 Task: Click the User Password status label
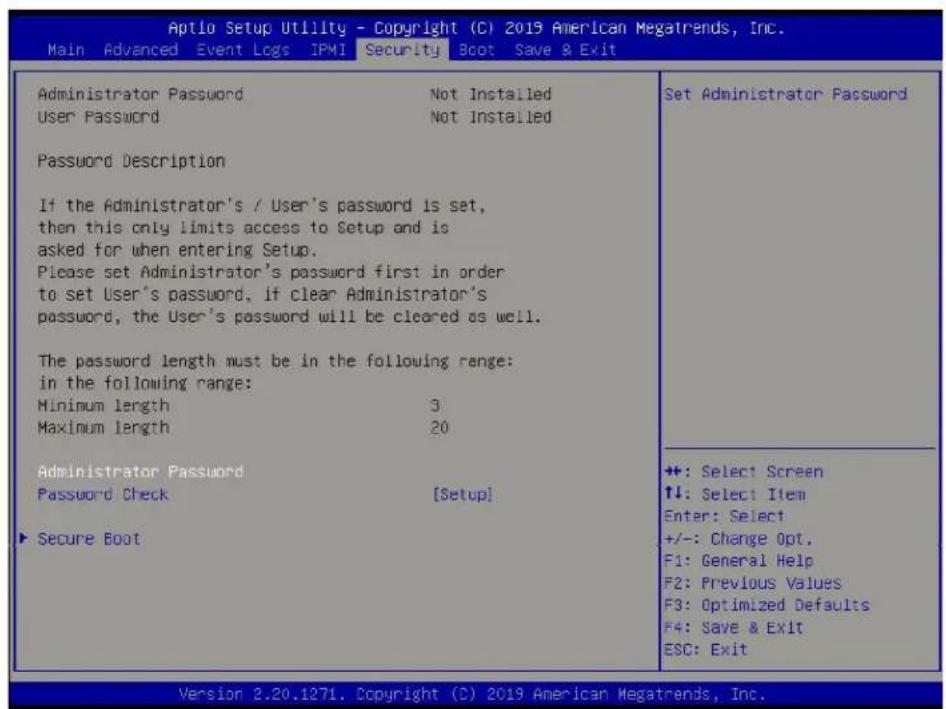click(98, 116)
